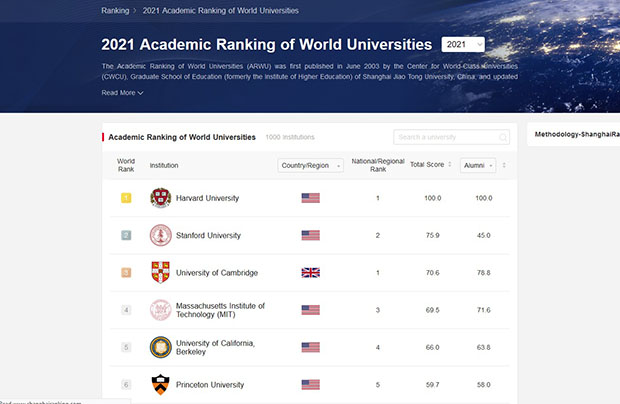Screen dimensions: 620x404
Task: Open University of California, Berkeley link
Action: tap(215, 347)
